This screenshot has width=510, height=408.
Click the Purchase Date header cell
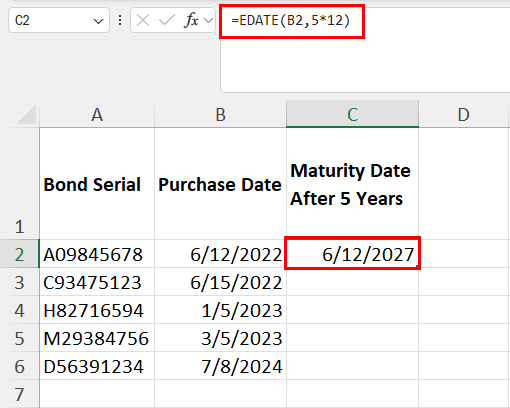pyautogui.click(x=220, y=184)
